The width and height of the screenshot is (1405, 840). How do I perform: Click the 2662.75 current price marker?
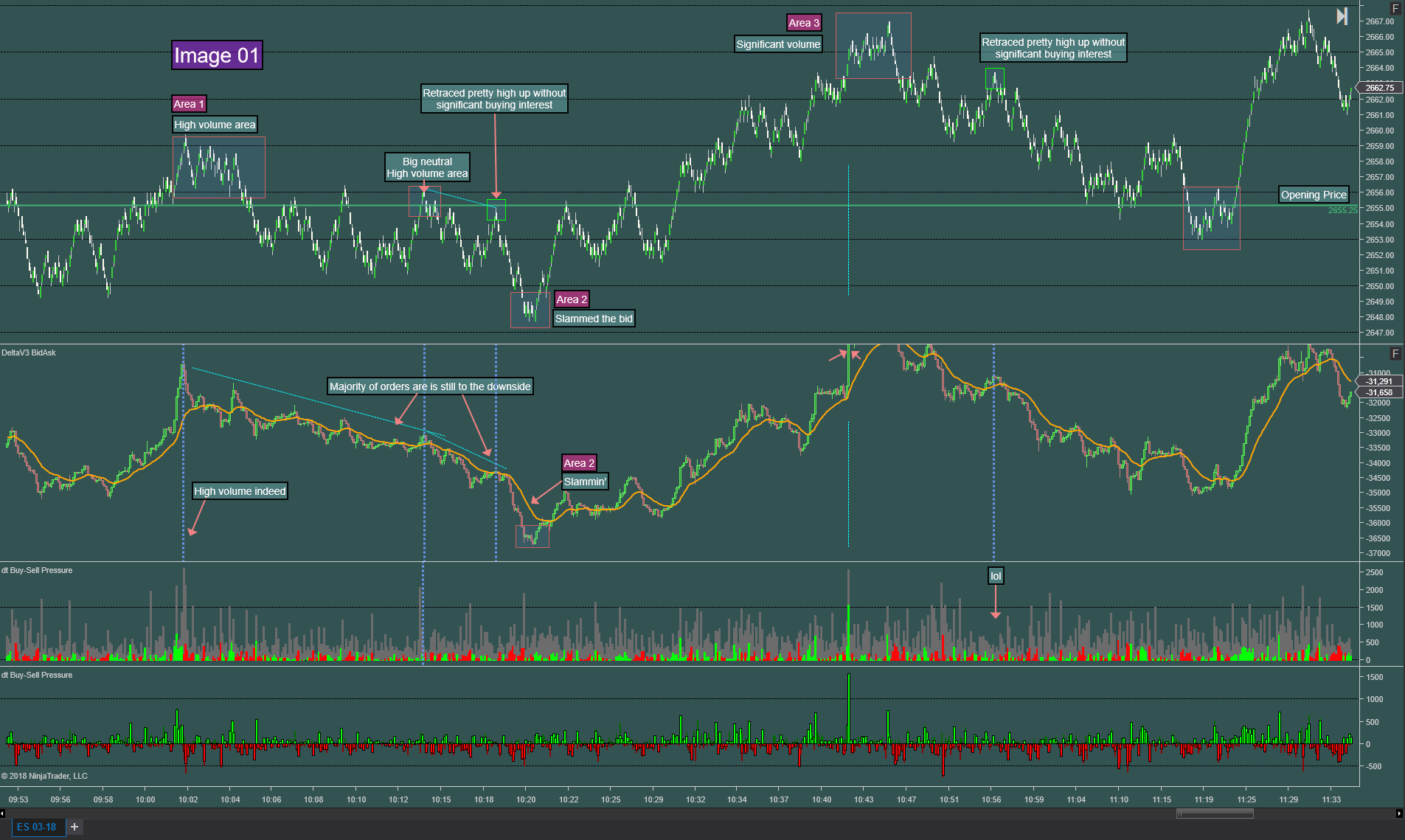click(x=1379, y=88)
